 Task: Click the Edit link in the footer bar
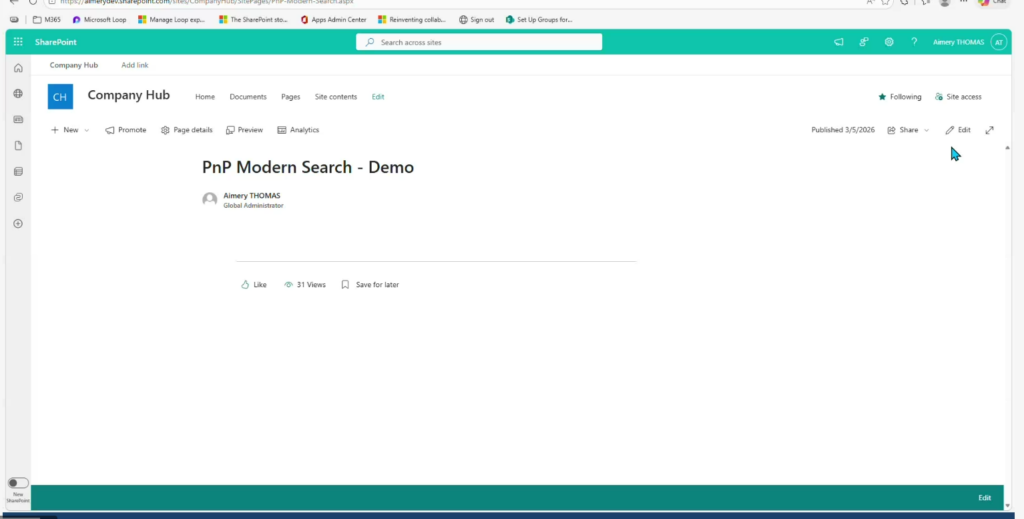point(984,497)
